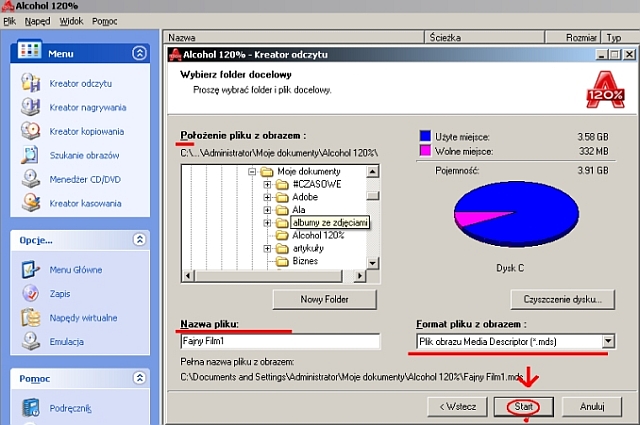Open Kreator odczytu link
Viewport: 640px width, 425px height.
pyautogui.click(x=80, y=83)
